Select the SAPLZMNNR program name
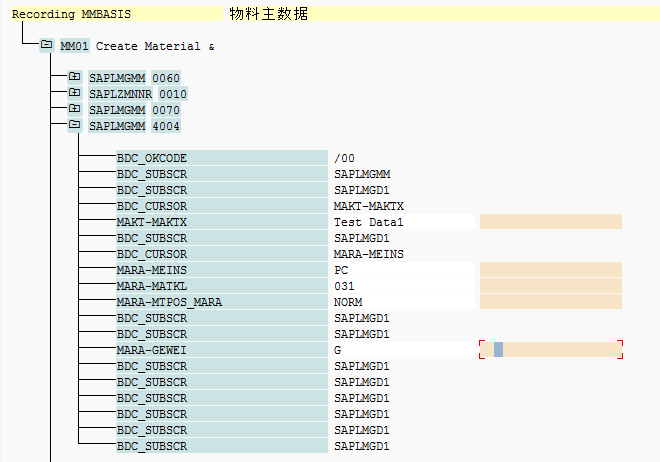Viewport: 660px width, 462px height. click(x=120, y=94)
